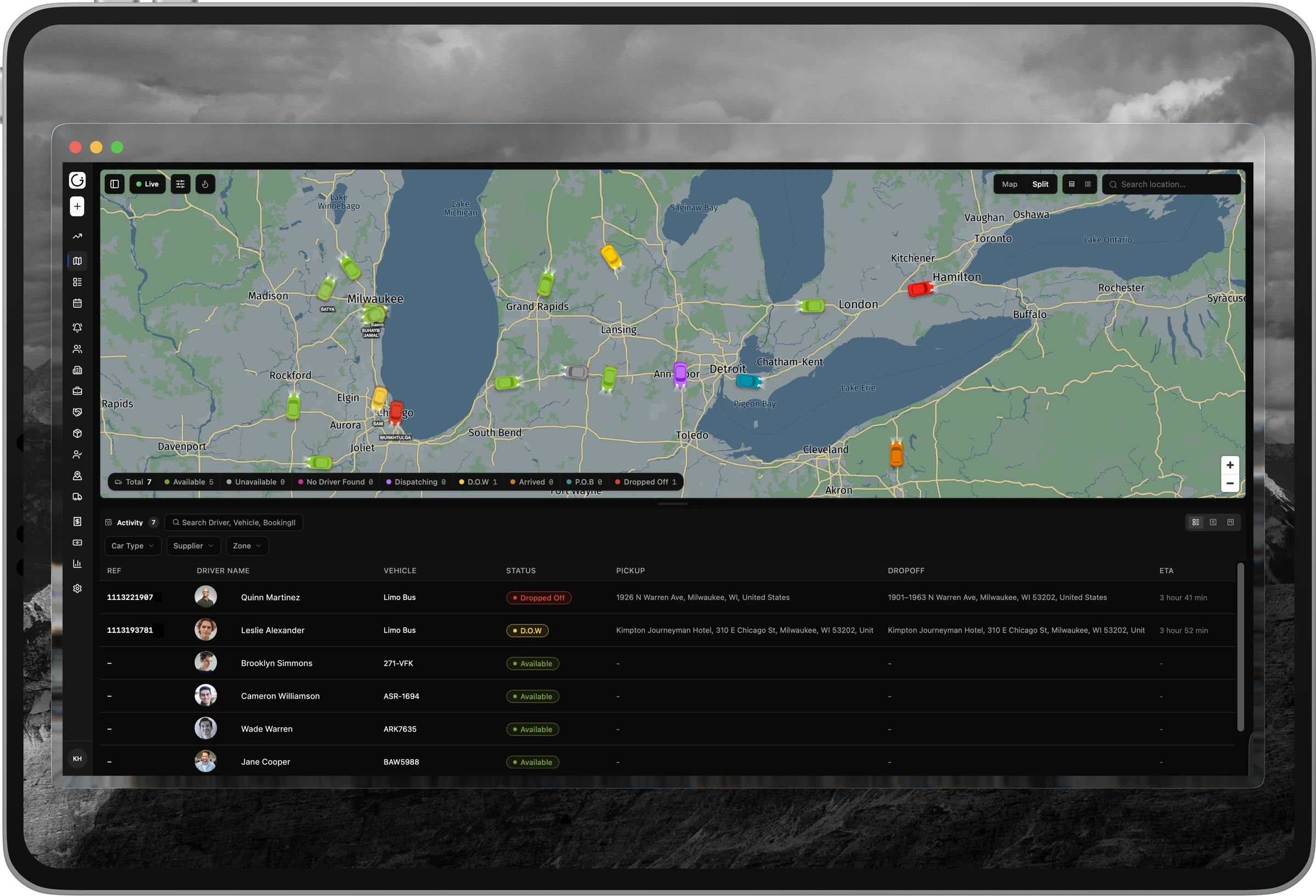
Task: Click the activity table vertical scrollbar
Action: tap(1240, 647)
